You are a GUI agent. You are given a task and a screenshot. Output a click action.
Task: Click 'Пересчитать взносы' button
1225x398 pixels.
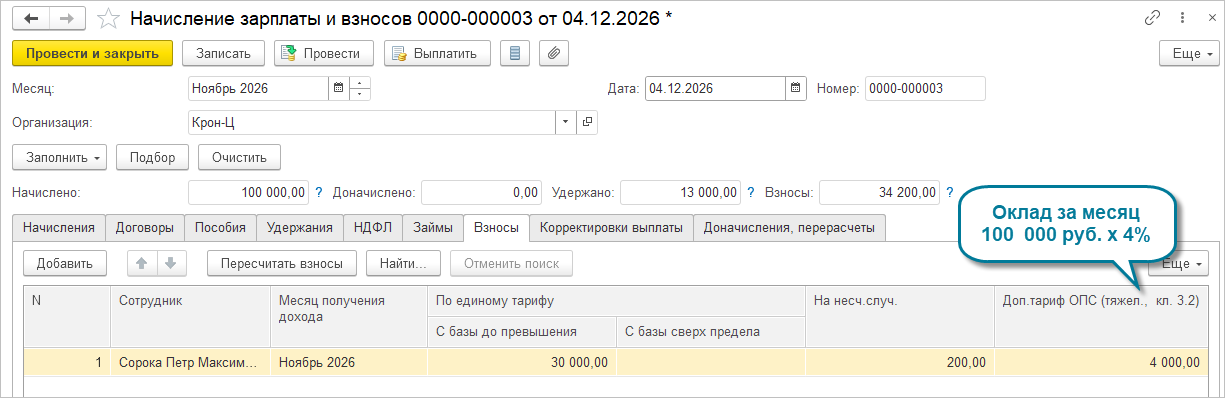[x=282, y=263]
